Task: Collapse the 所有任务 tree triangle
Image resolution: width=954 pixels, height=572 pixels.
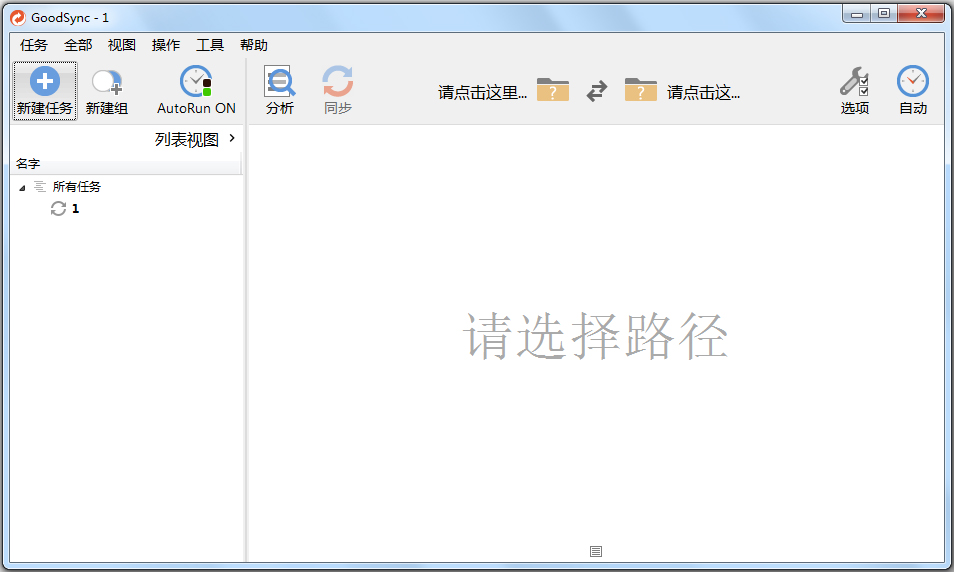Action: tap(22, 188)
